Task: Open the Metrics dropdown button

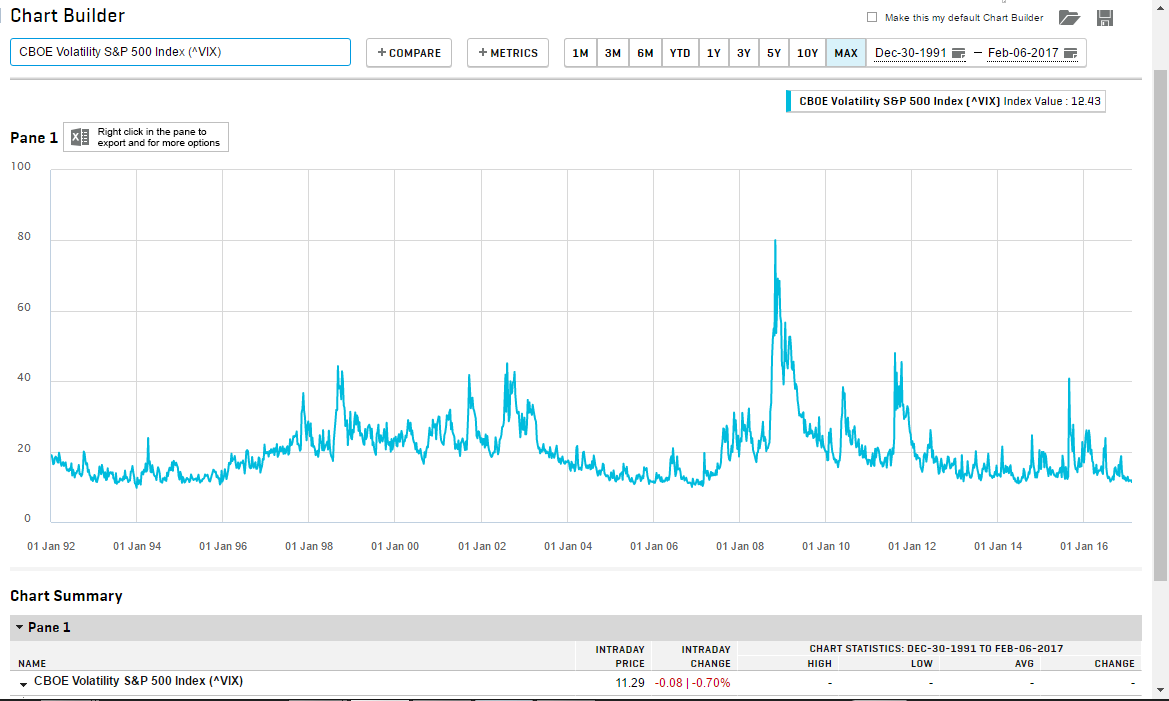Action: pos(508,53)
